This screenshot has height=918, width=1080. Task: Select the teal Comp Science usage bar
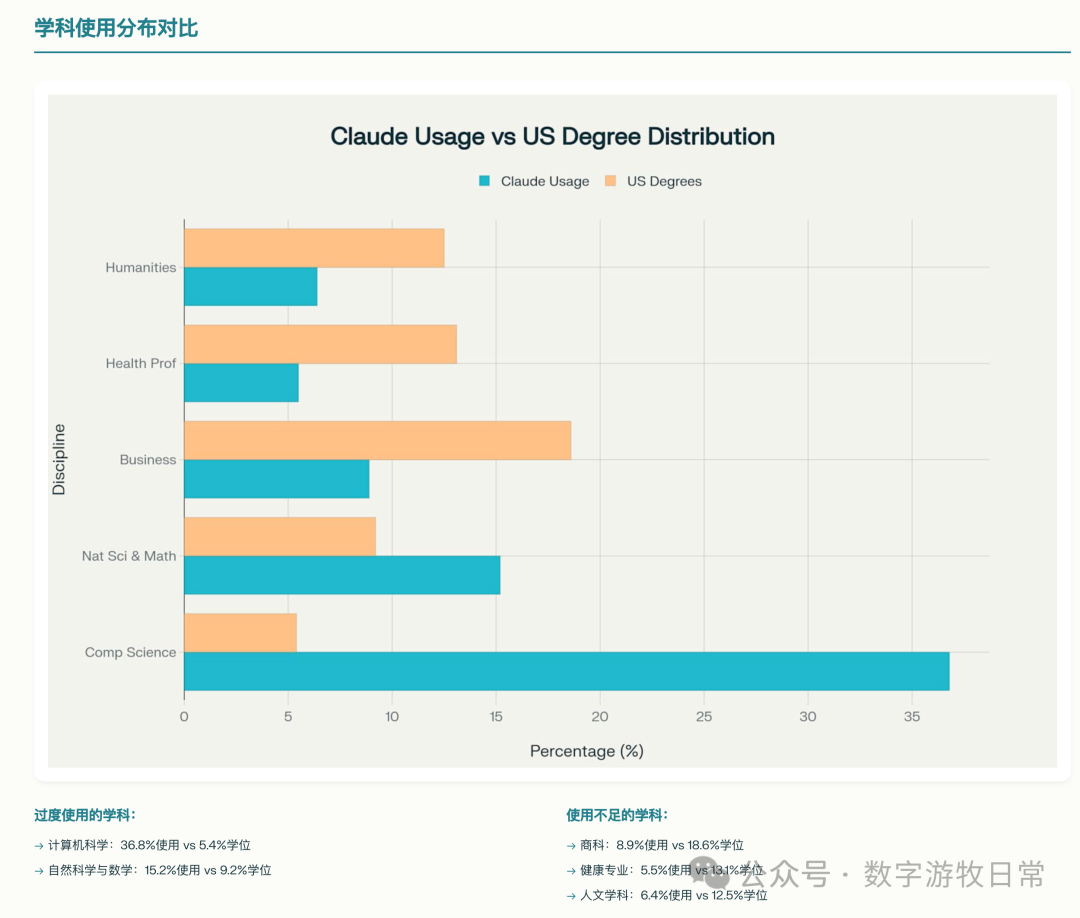(x=566, y=671)
